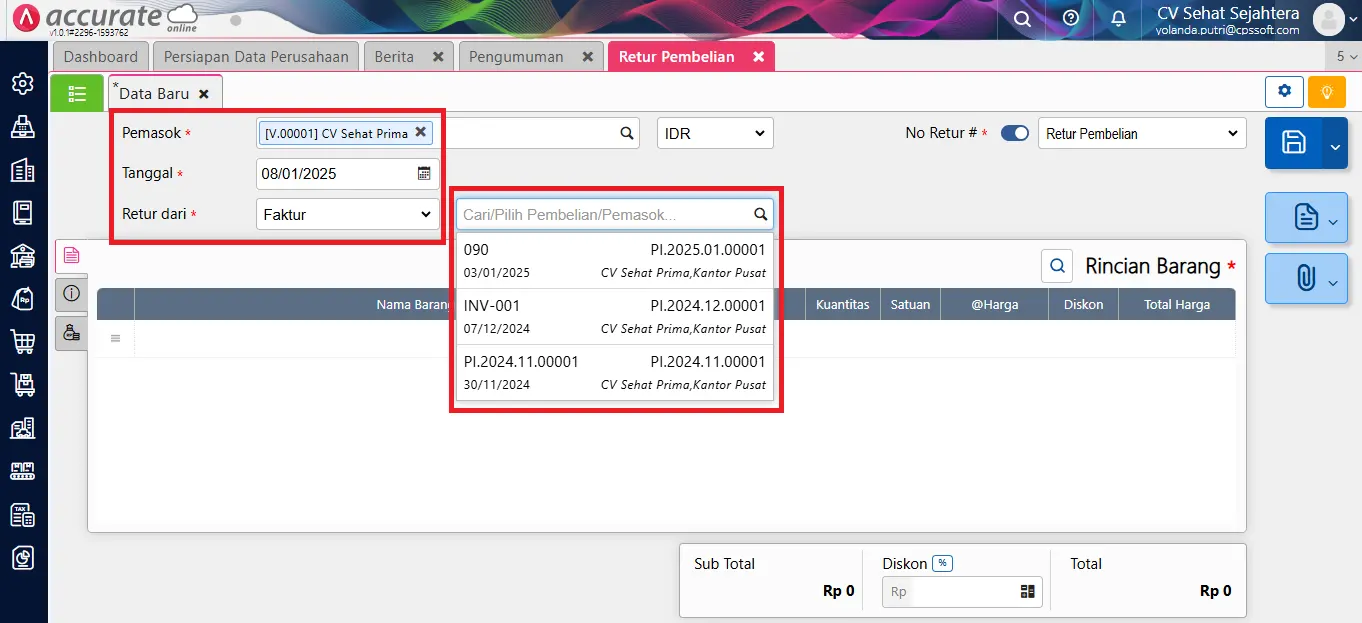Click the drag handle in the first item row
Viewport: 1362px width, 623px height.
115,339
